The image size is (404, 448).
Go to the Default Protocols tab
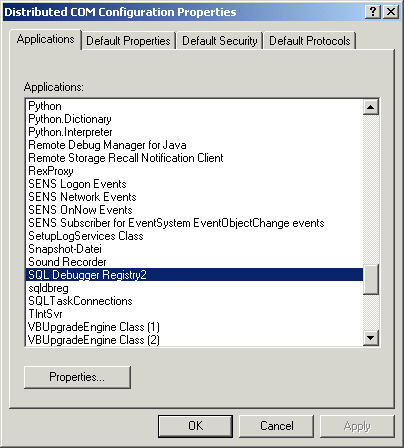tap(310, 41)
